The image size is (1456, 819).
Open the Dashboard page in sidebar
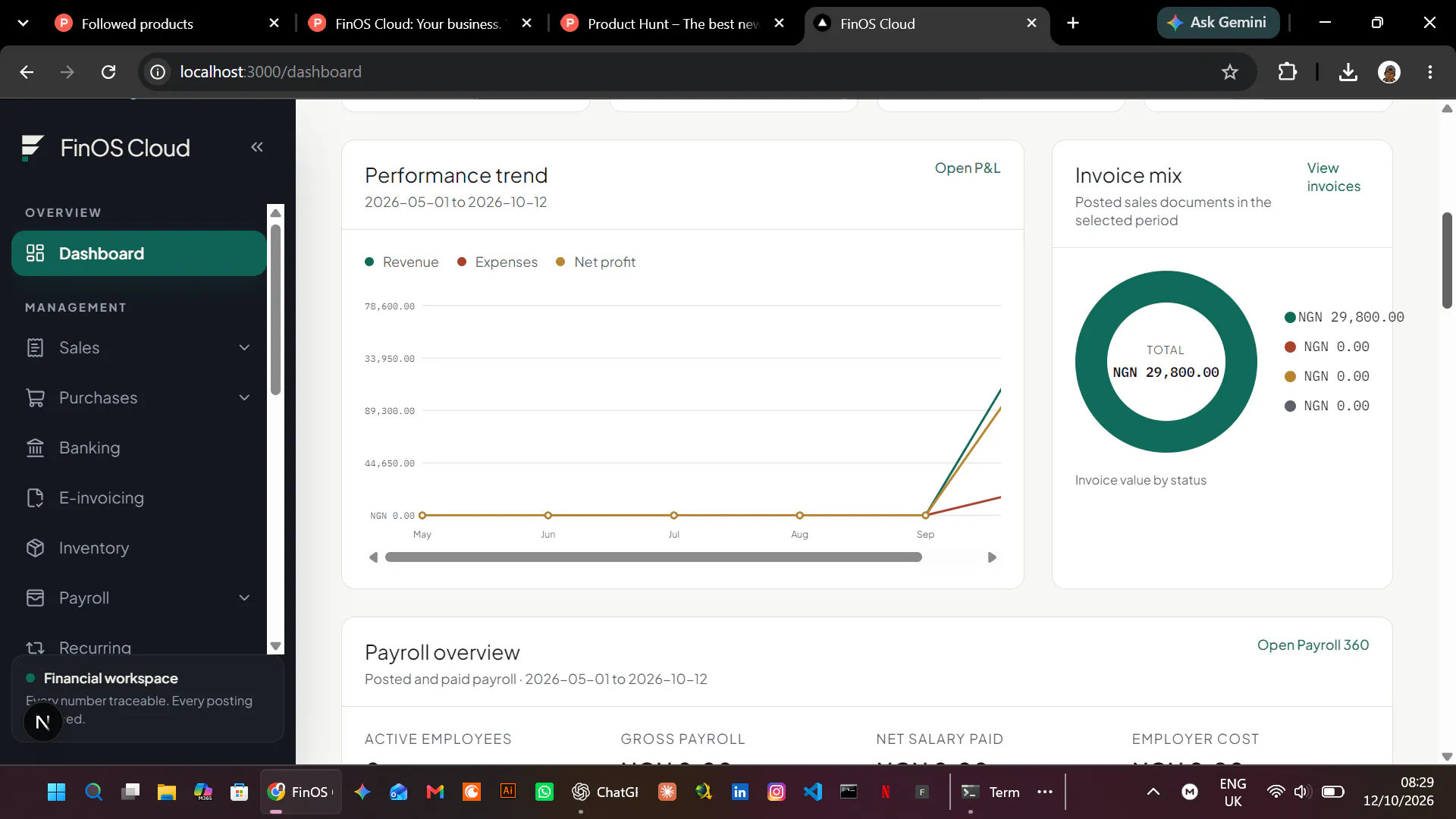[x=139, y=253]
